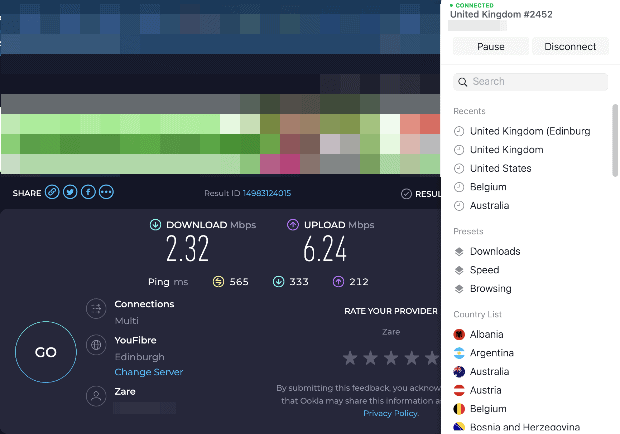Rate provider Zare two stars
The image size is (620, 434).
tap(370, 358)
